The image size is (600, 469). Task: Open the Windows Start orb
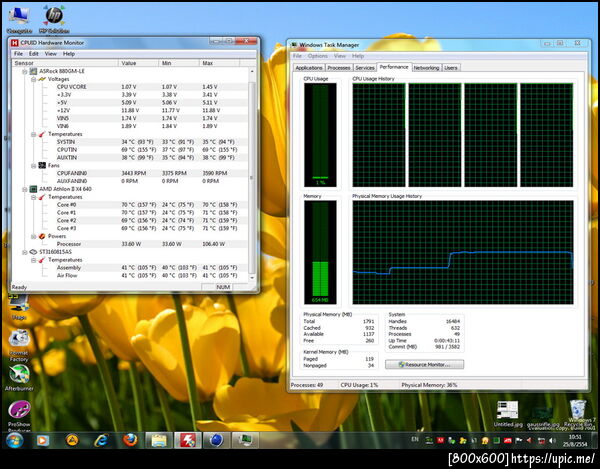click(15, 441)
